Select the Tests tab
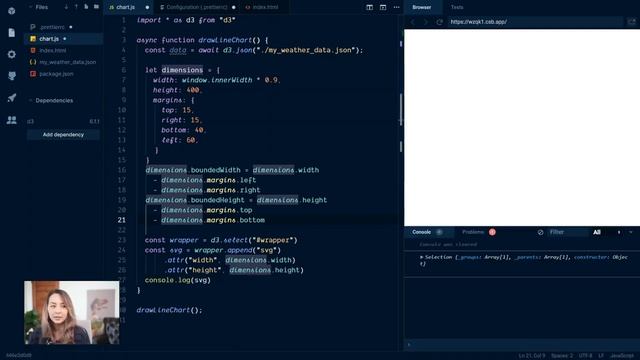 click(457, 7)
